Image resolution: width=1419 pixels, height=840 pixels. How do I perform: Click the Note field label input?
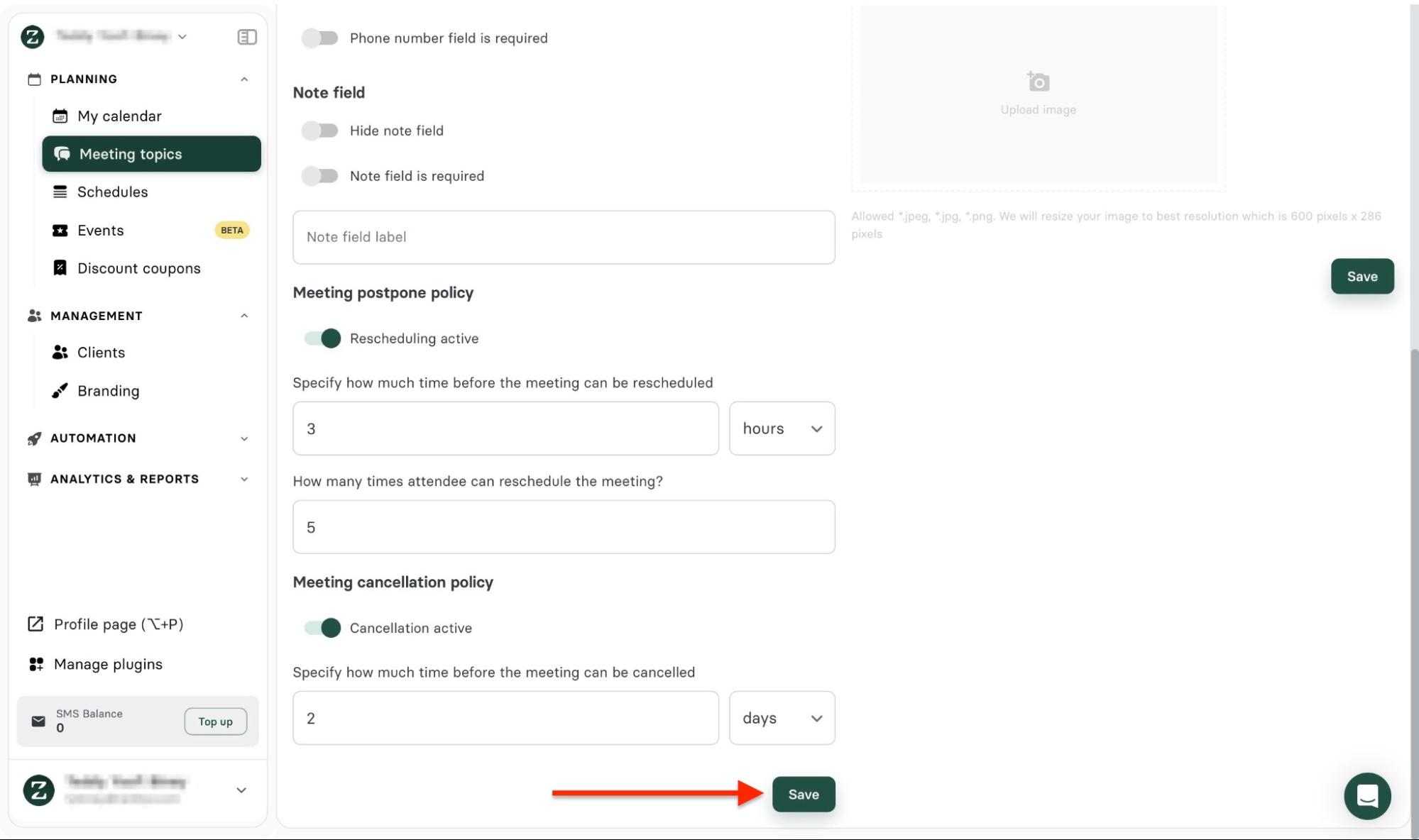(x=564, y=238)
